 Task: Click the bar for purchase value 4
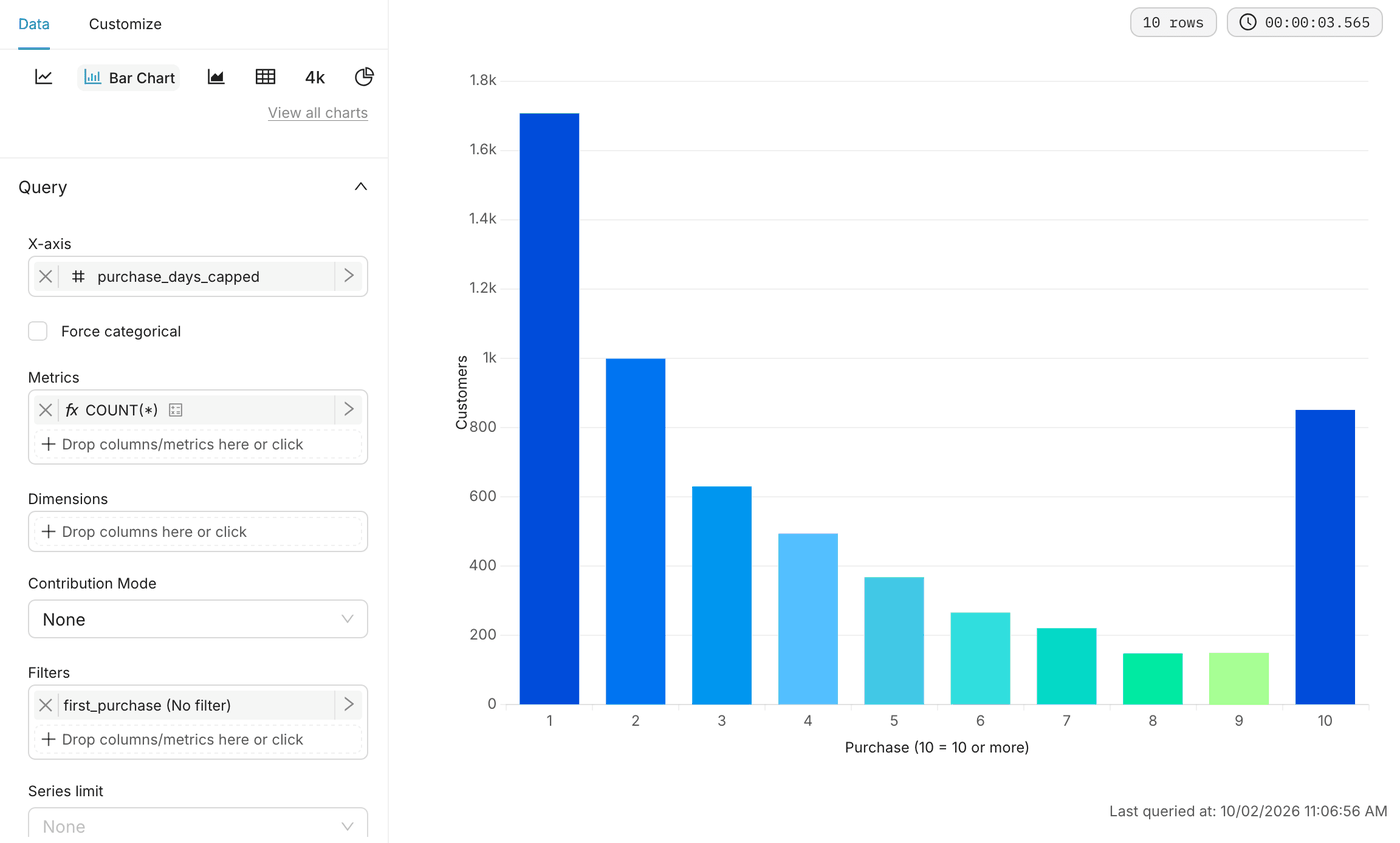(808, 619)
